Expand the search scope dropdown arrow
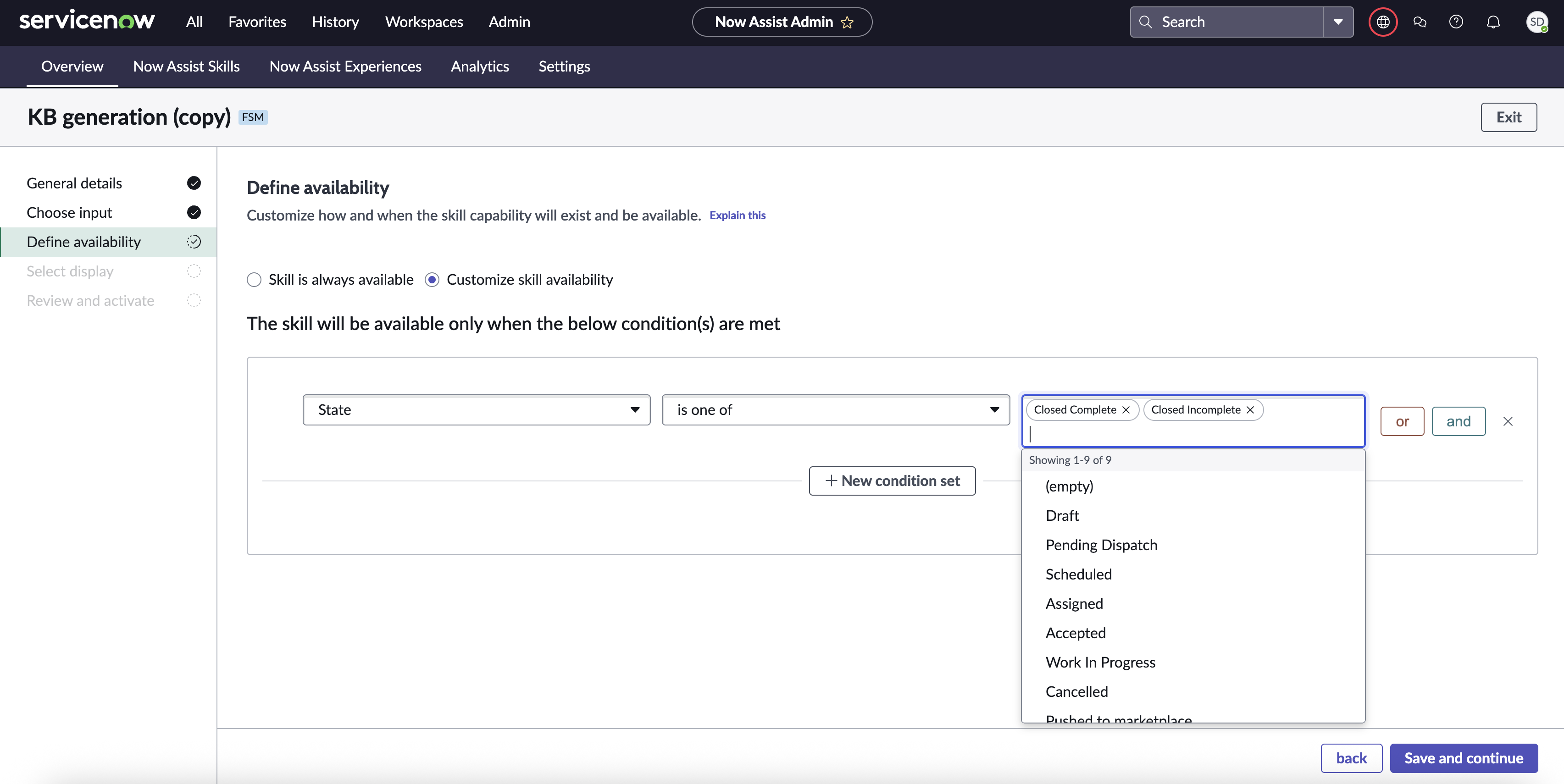 [x=1338, y=22]
